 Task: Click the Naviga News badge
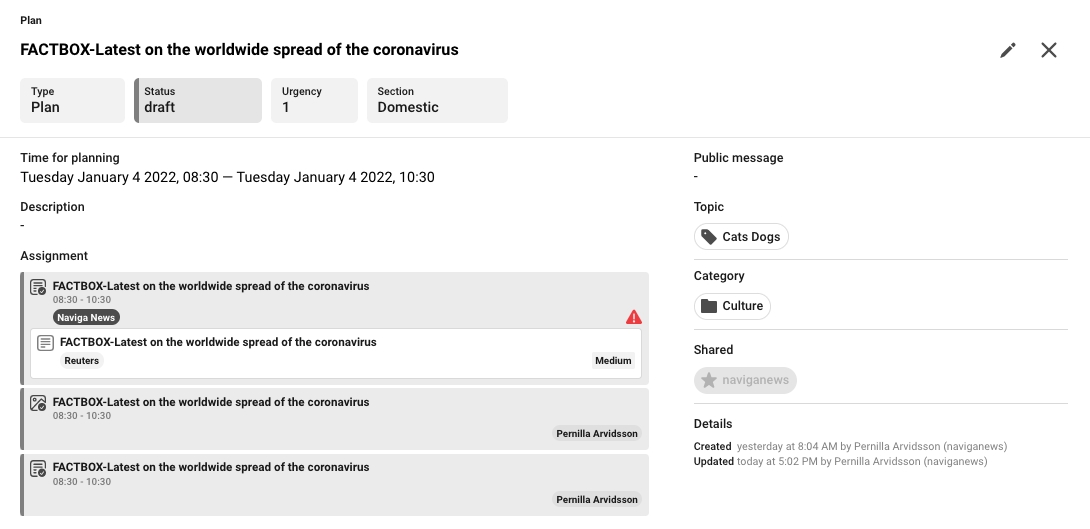pyautogui.click(x=87, y=317)
